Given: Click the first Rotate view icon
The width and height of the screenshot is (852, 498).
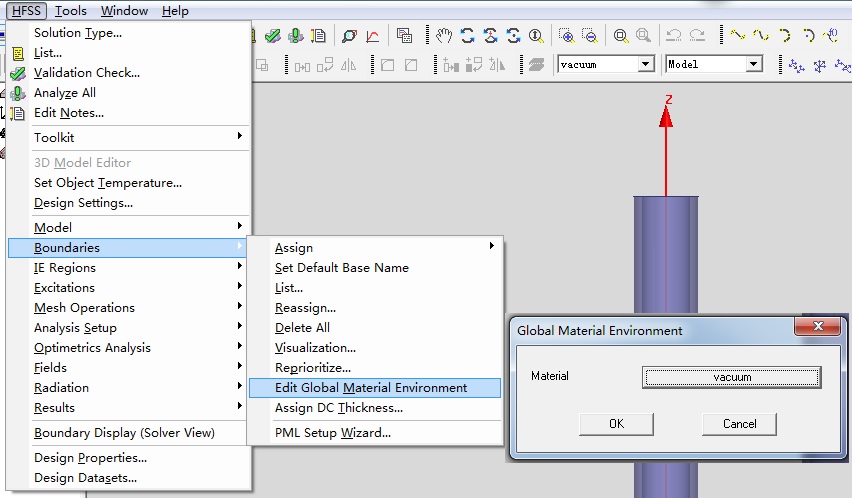Looking at the screenshot, I should coord(467,36).
